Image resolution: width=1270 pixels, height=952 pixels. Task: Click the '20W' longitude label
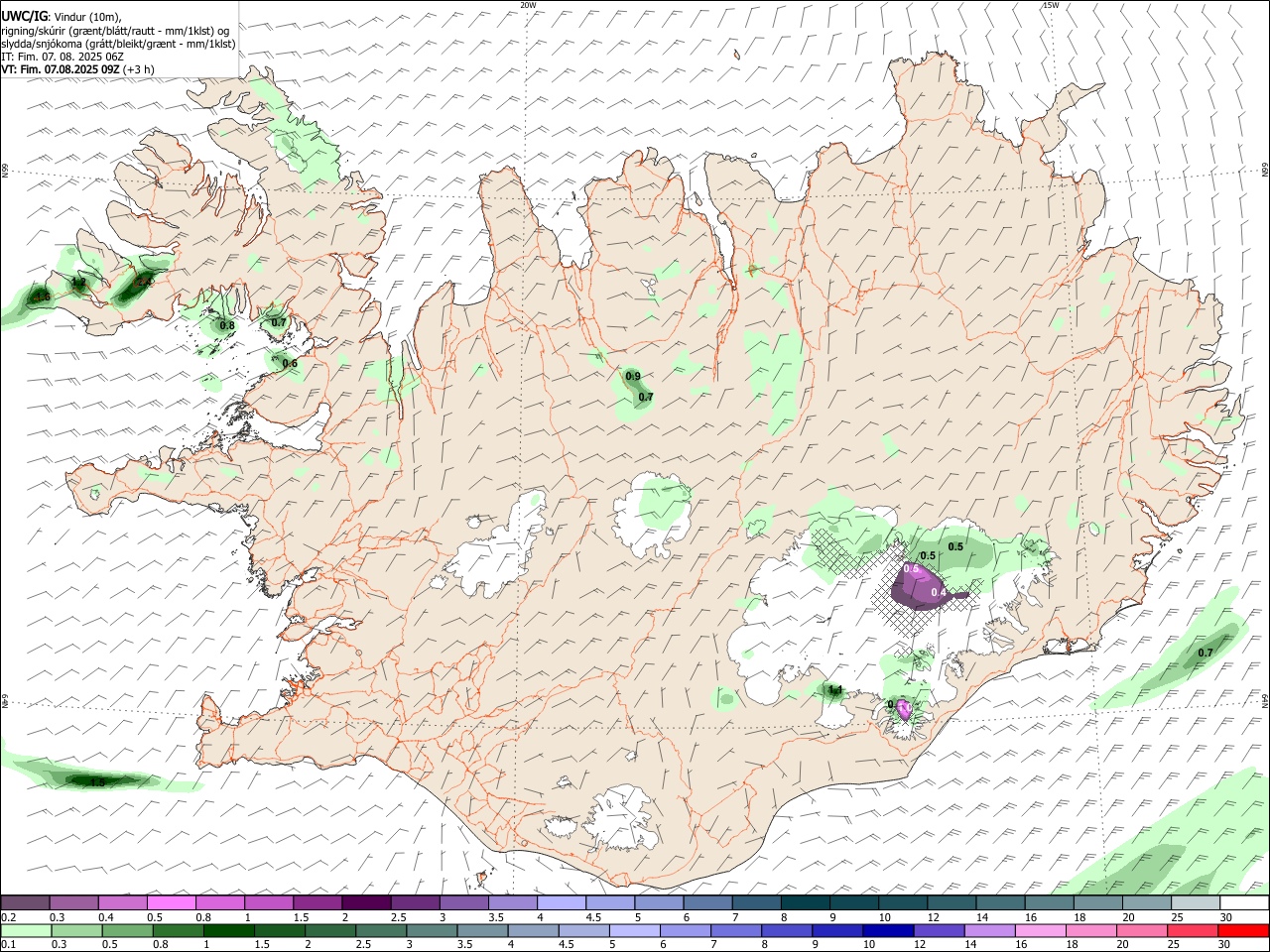[x=528, y=5]
